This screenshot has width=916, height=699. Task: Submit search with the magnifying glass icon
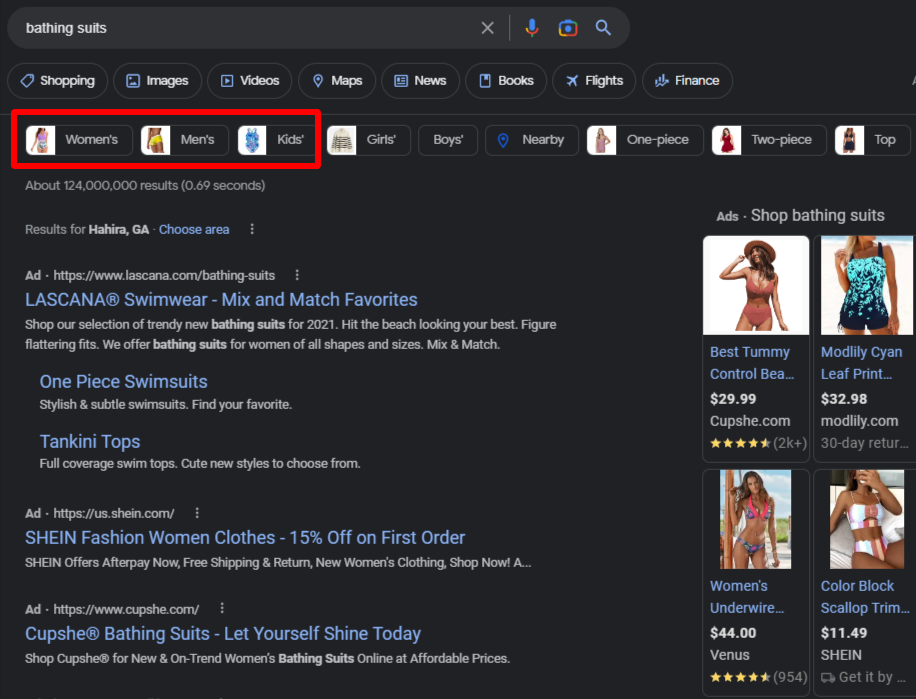point(603,27)
